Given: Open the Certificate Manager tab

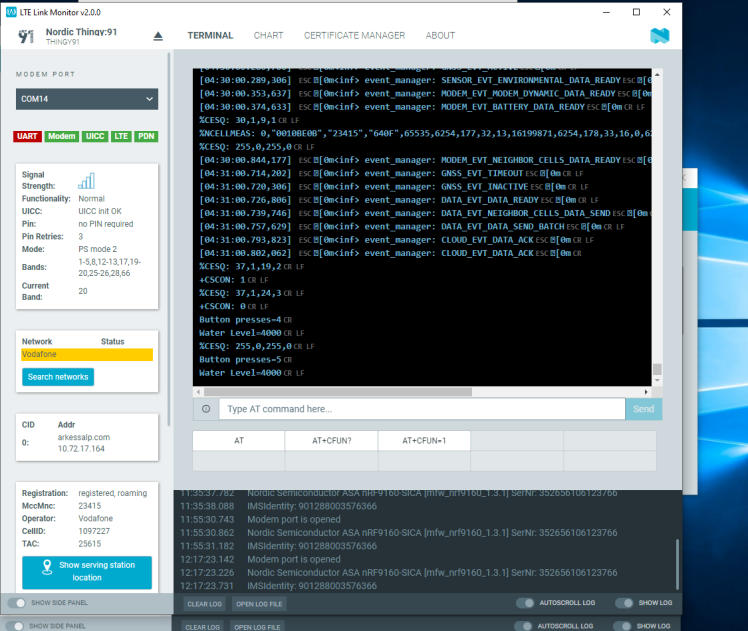Looking at the screenshot, I should (x=354, y=36).
